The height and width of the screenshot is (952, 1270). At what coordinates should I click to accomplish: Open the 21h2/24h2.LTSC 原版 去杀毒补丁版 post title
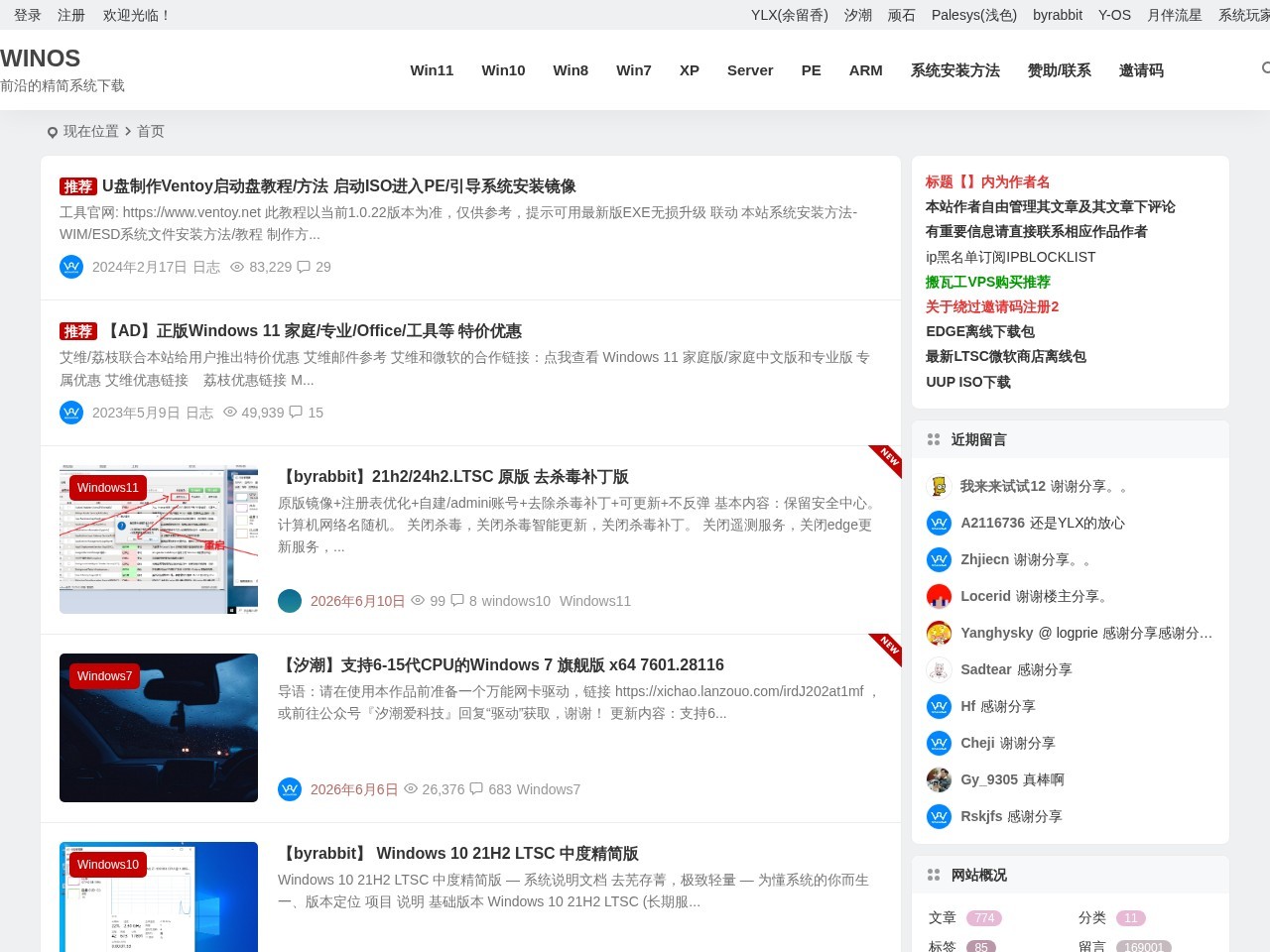[453, 477]
